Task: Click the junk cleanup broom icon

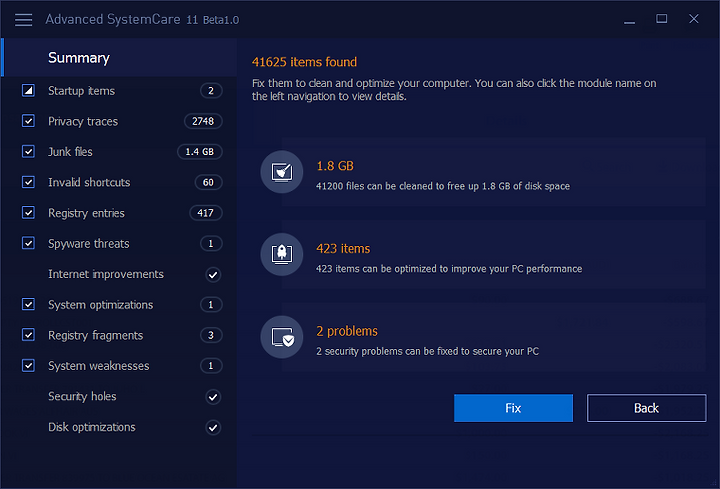Action: pos(281,172)
